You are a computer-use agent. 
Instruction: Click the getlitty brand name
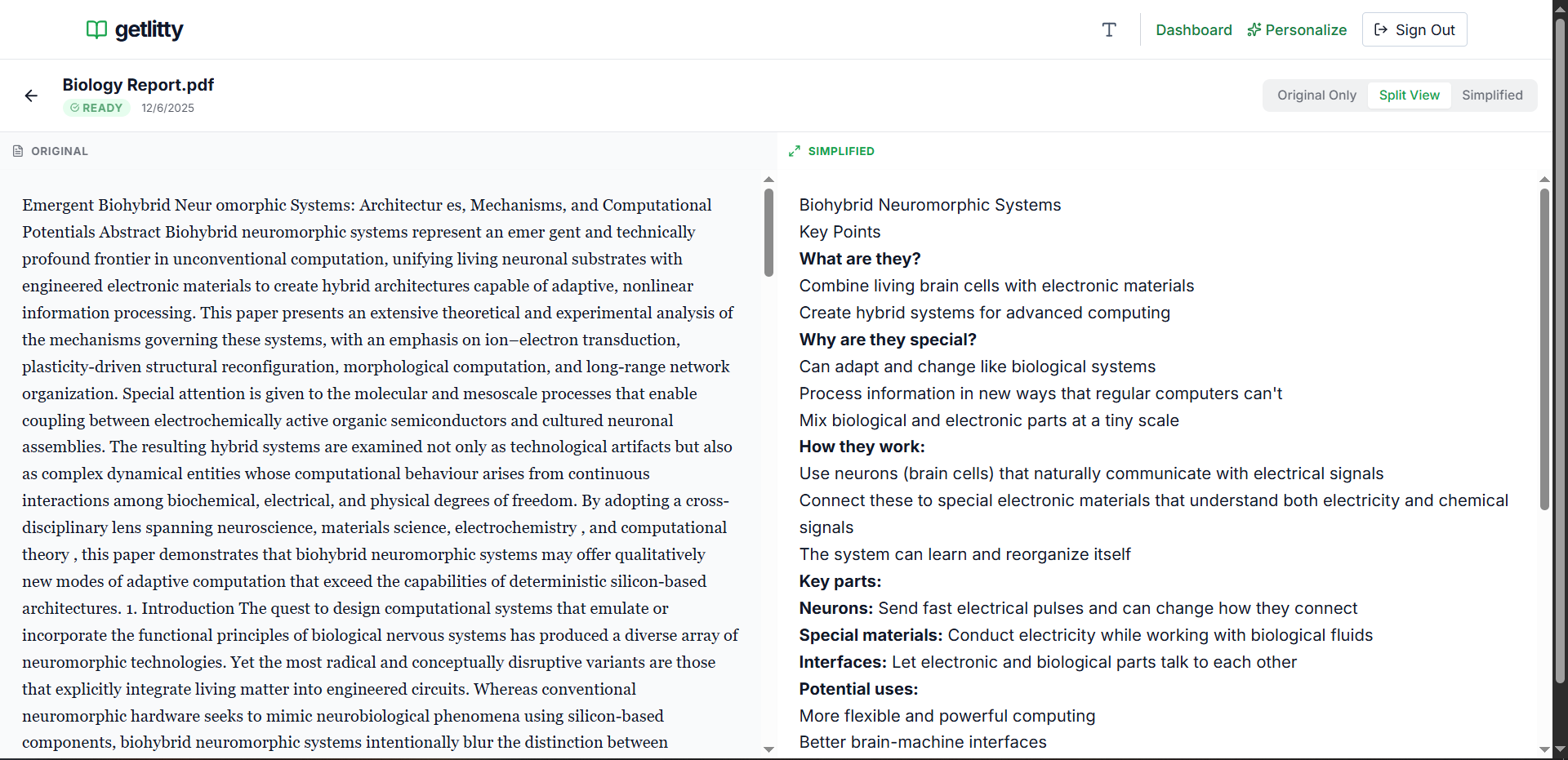[149, 30]
